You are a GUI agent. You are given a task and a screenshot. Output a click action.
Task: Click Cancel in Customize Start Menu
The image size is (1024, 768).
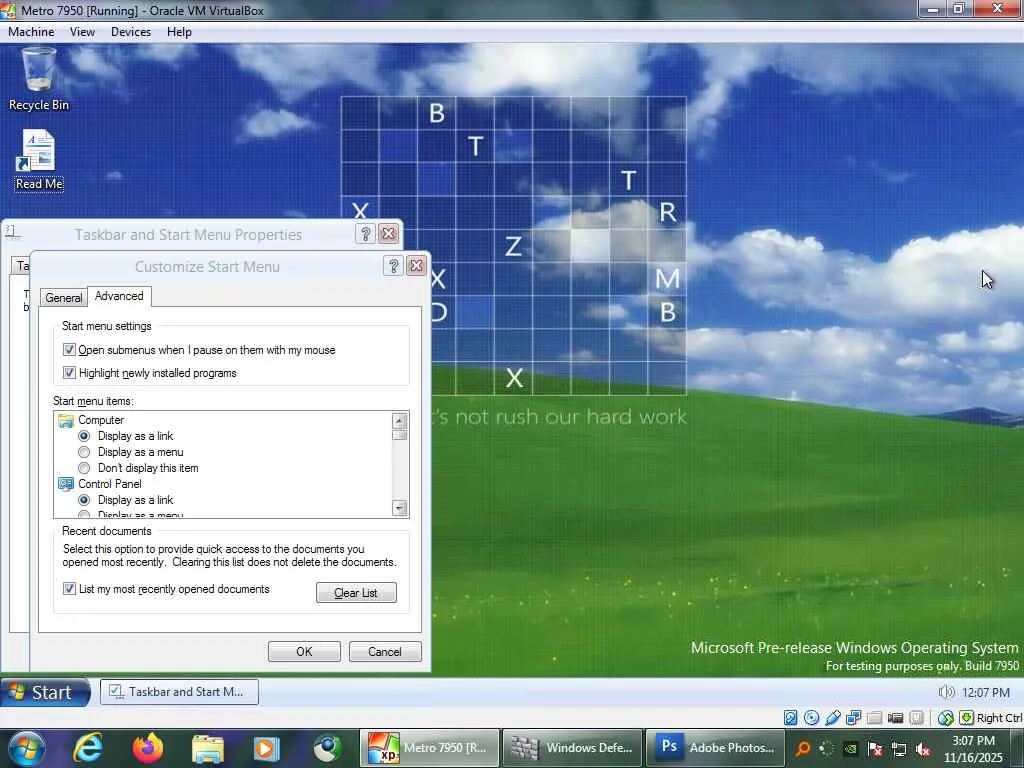point(385,651)
